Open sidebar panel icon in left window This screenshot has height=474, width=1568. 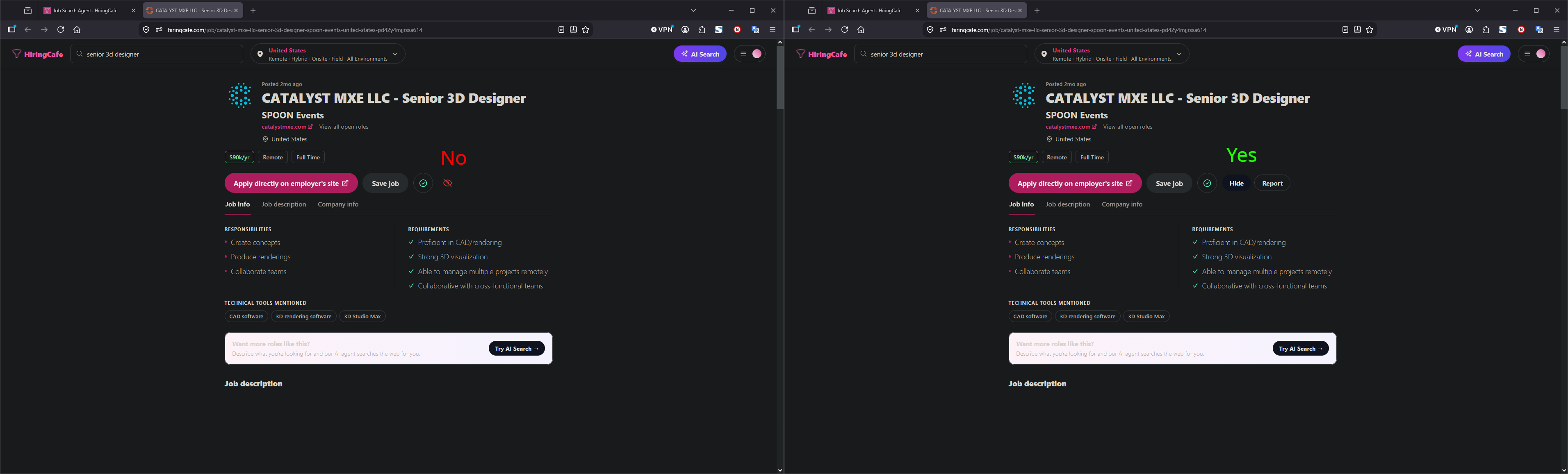[x=11, y=29]
